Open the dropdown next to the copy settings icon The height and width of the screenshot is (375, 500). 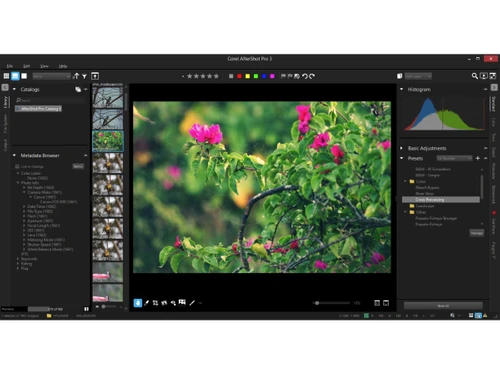pyautogui.click(x=418, y=76)
